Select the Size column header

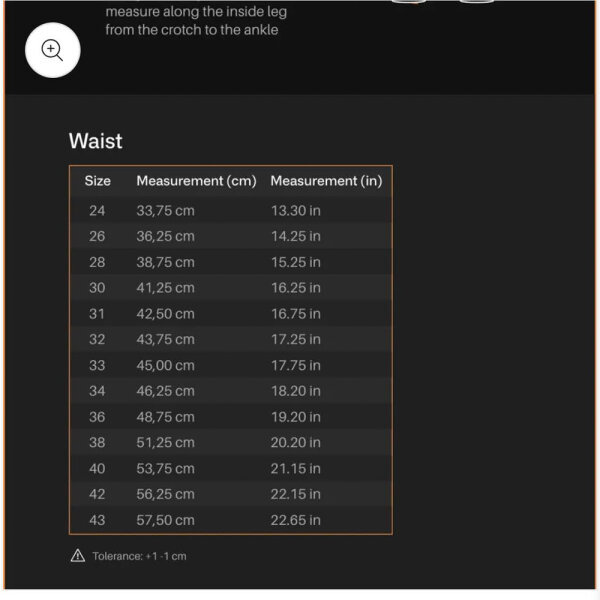coord(97,181)
